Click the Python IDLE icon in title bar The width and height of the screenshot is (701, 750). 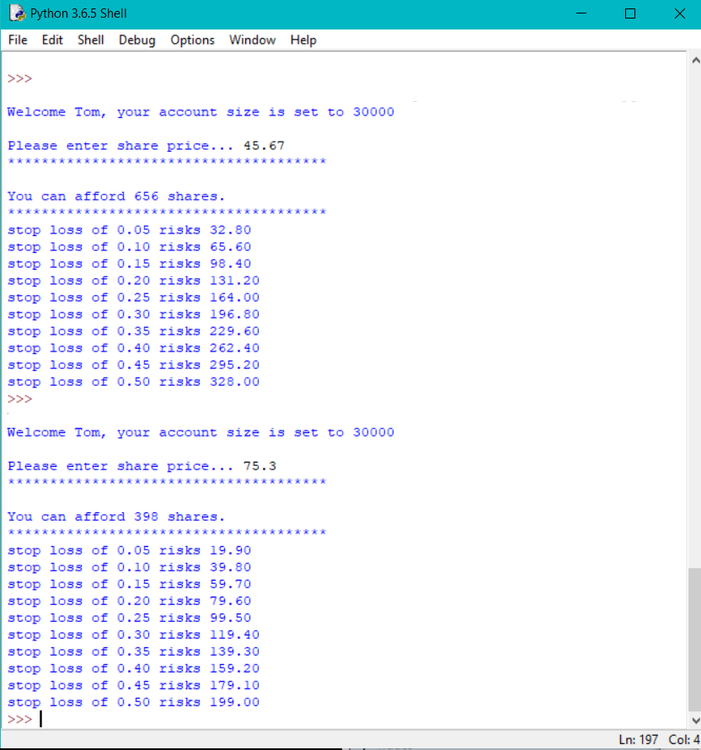[17, 13]
